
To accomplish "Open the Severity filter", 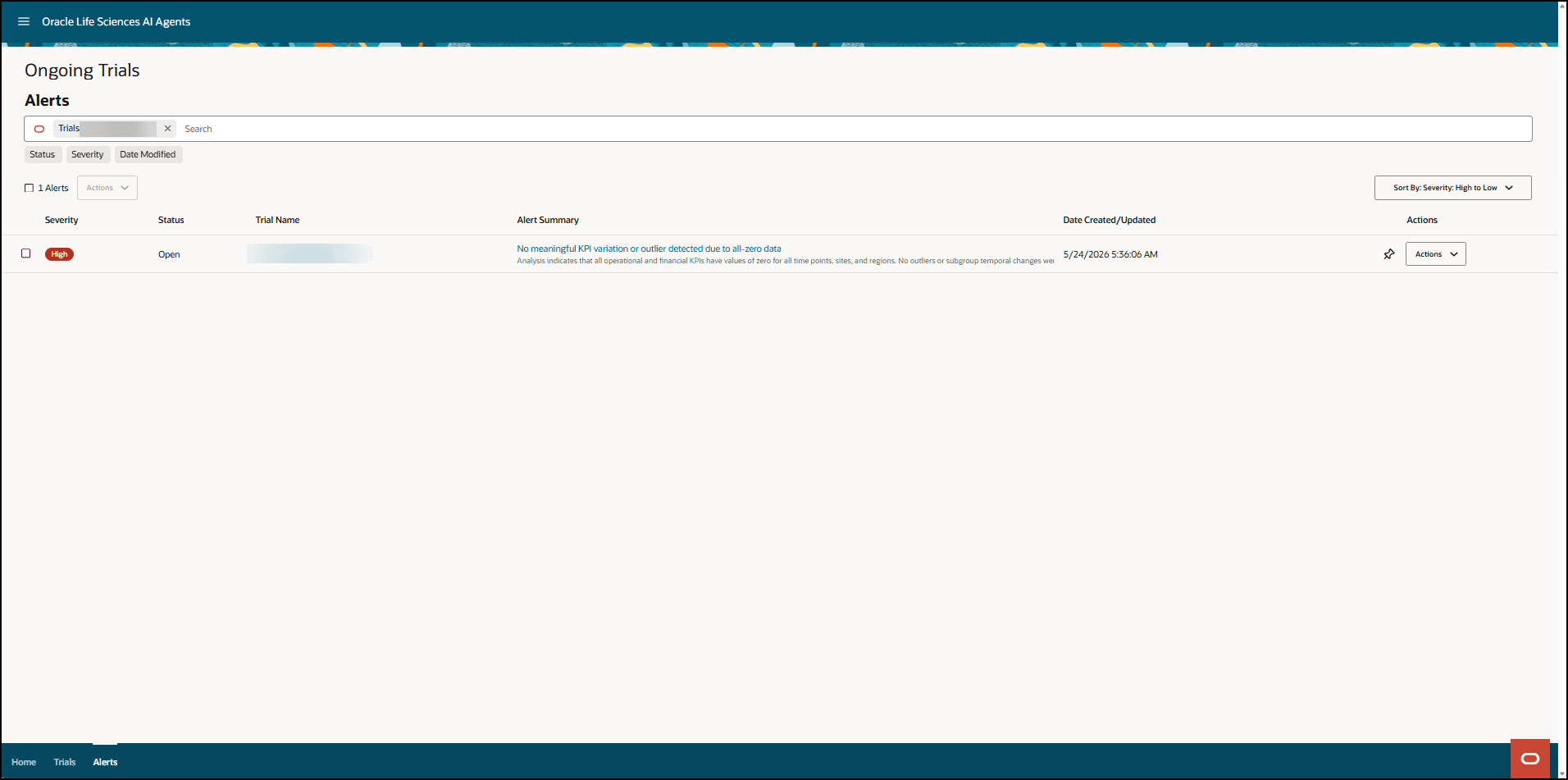I will tap(88, 154).
